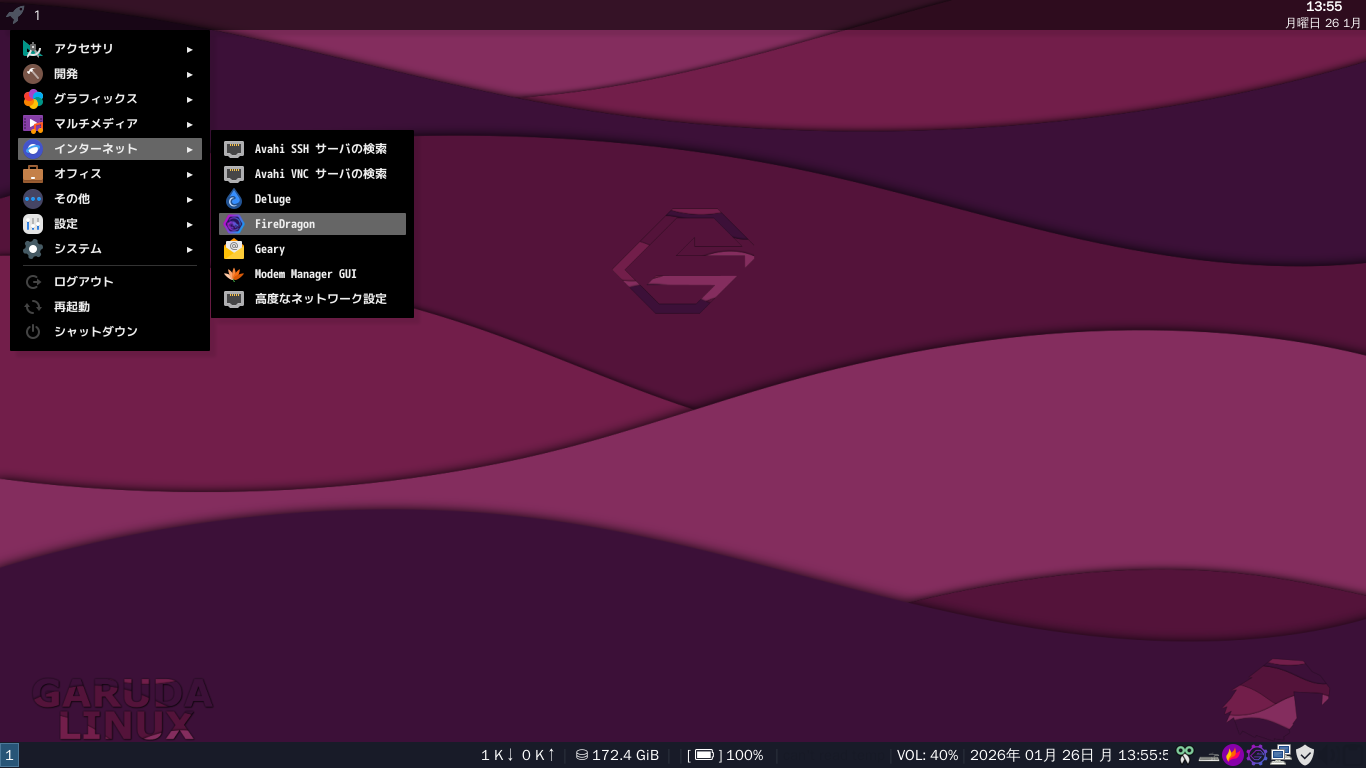Expand the 設定 submenu arrow
This screenshot has height=768, width=1366.
[x=189, y=224]
